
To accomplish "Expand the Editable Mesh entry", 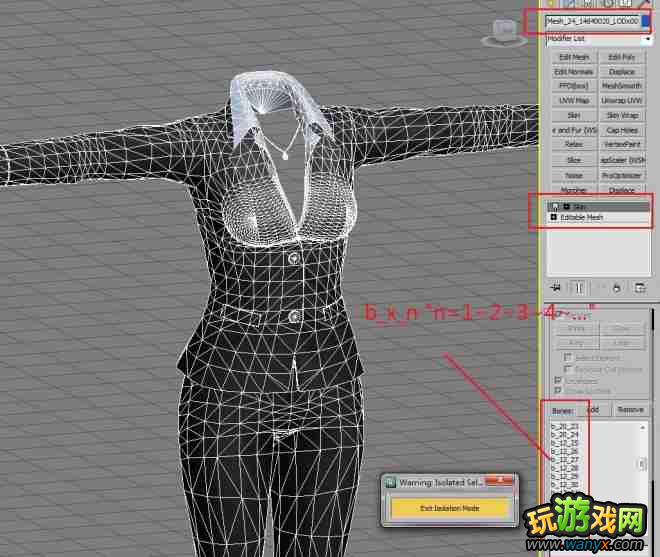I will point(554,217).
